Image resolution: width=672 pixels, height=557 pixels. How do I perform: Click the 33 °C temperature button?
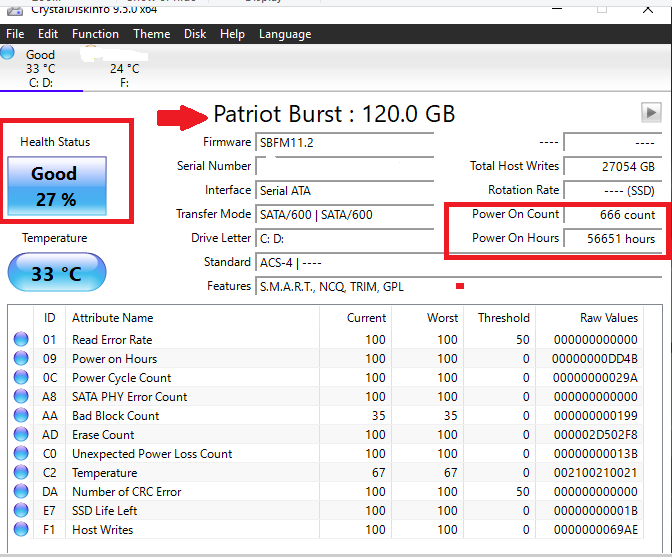click(57, 273)
